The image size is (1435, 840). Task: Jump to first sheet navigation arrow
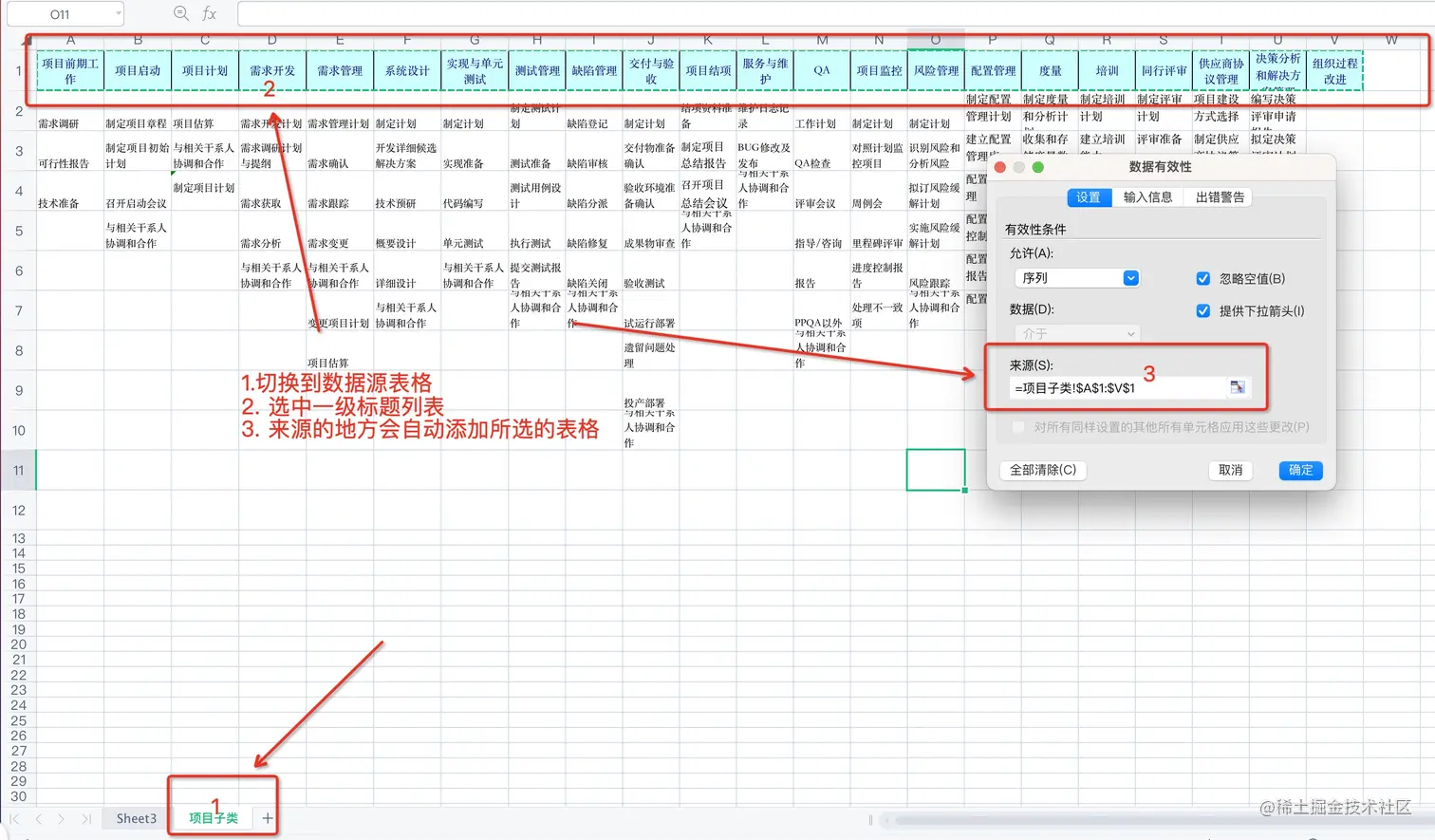pyautogui.click(x=15, y=818)
